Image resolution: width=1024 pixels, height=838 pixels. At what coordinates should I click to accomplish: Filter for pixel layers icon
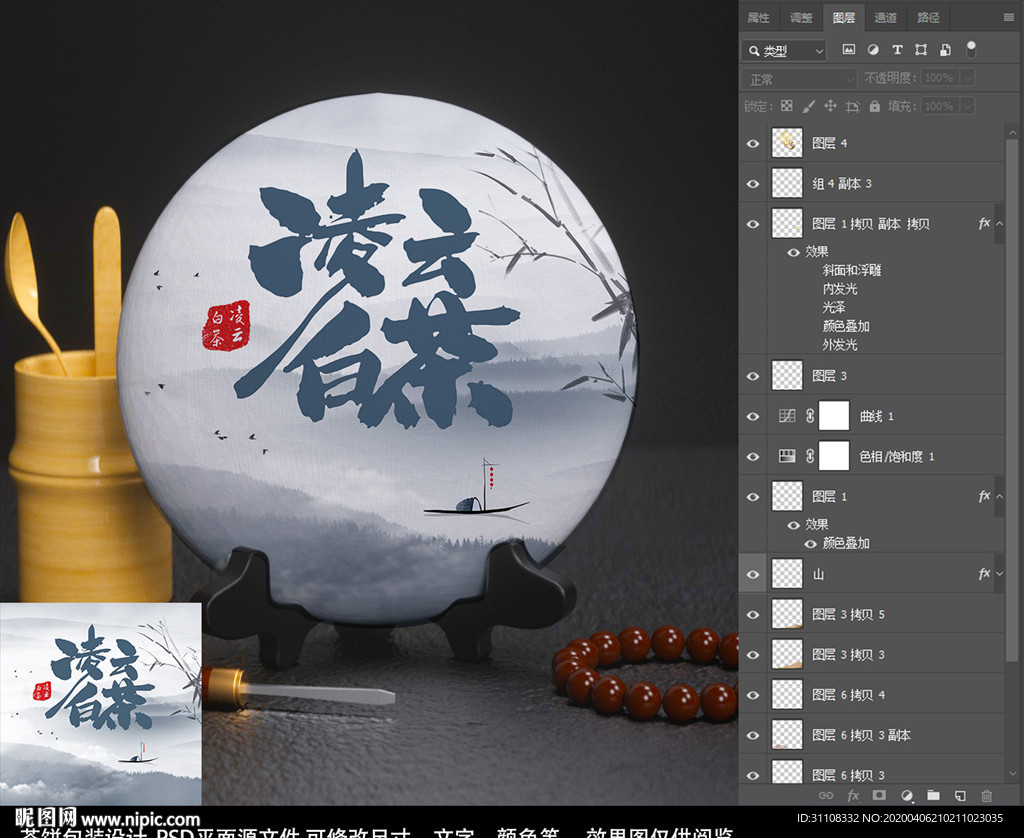click(848, 50)
